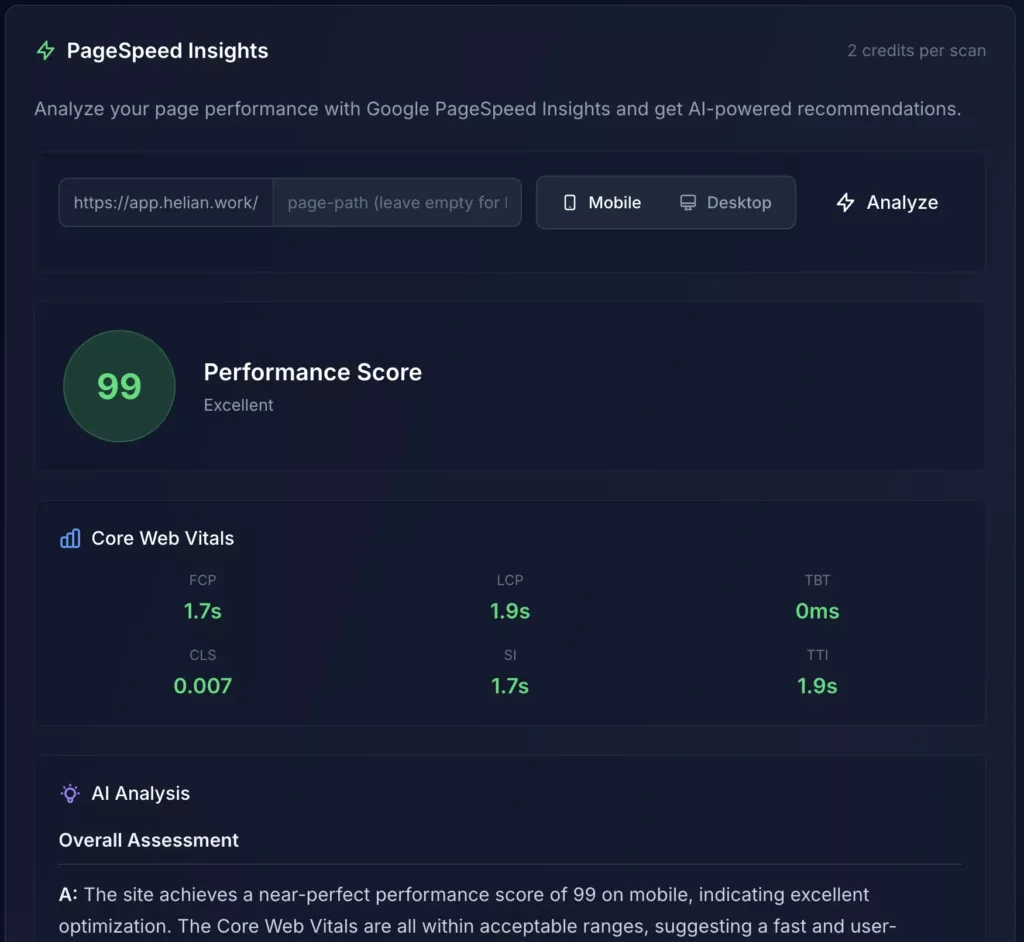The width and height of the screenshot is (1024, 942).
Task: Click the SI 1.7s metric
Action: [510, 686]
